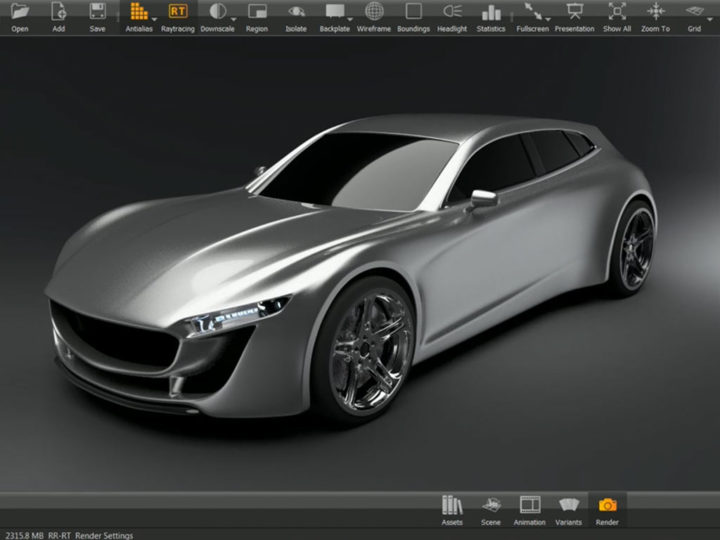
Task: Toggle Raytracing RT mode
Action: pyautogui.click(x=178, y=17)
